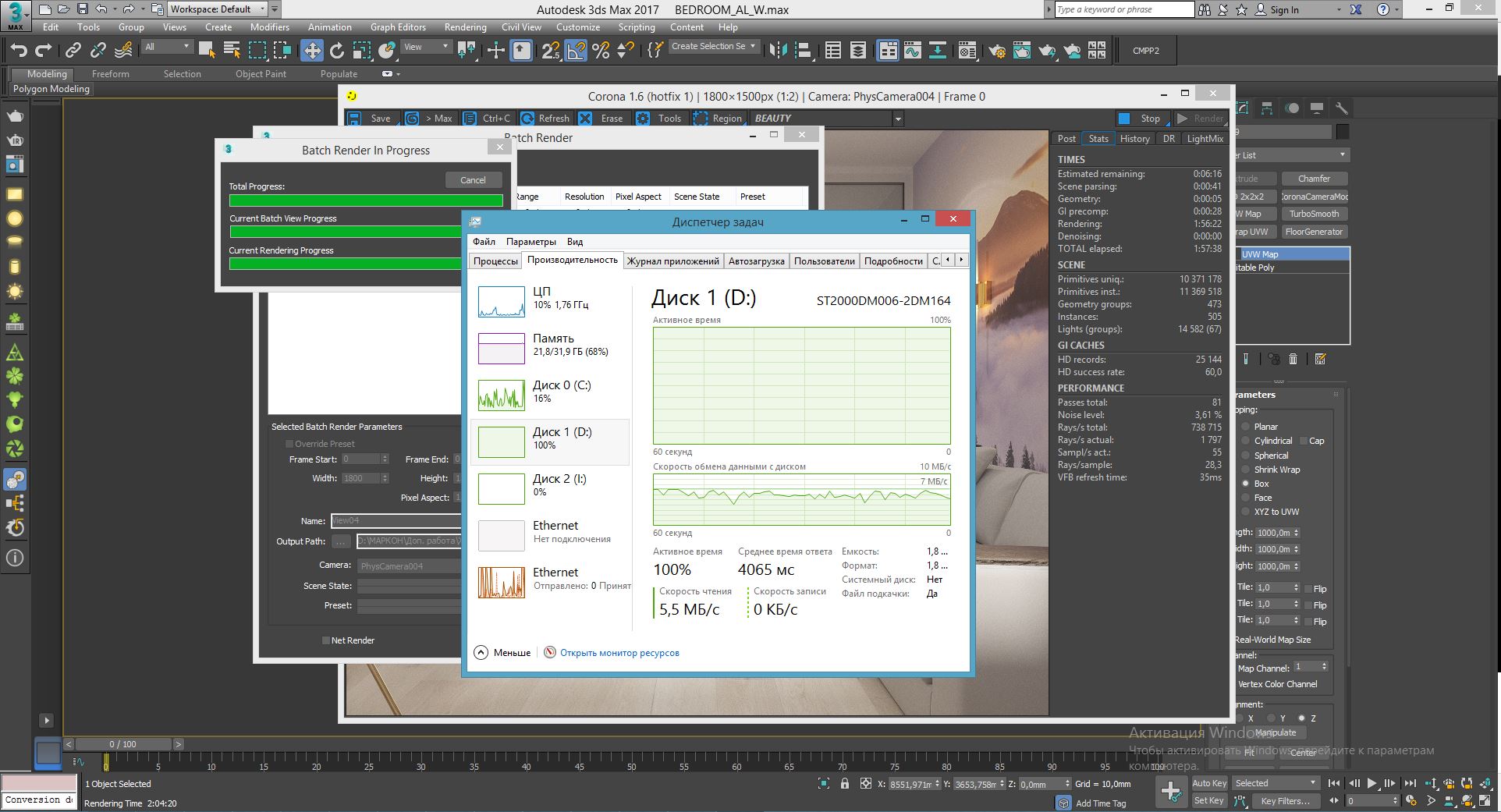Click the Mirror tool icon
The image size is (1501, 812).
[x=778, y=51]
